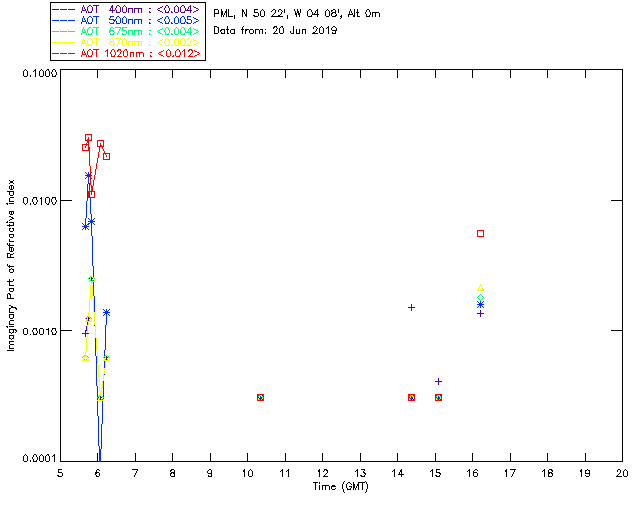Click the x-axis tick label 18
This screenshot has height=512, width=640.
pos(547,473)
